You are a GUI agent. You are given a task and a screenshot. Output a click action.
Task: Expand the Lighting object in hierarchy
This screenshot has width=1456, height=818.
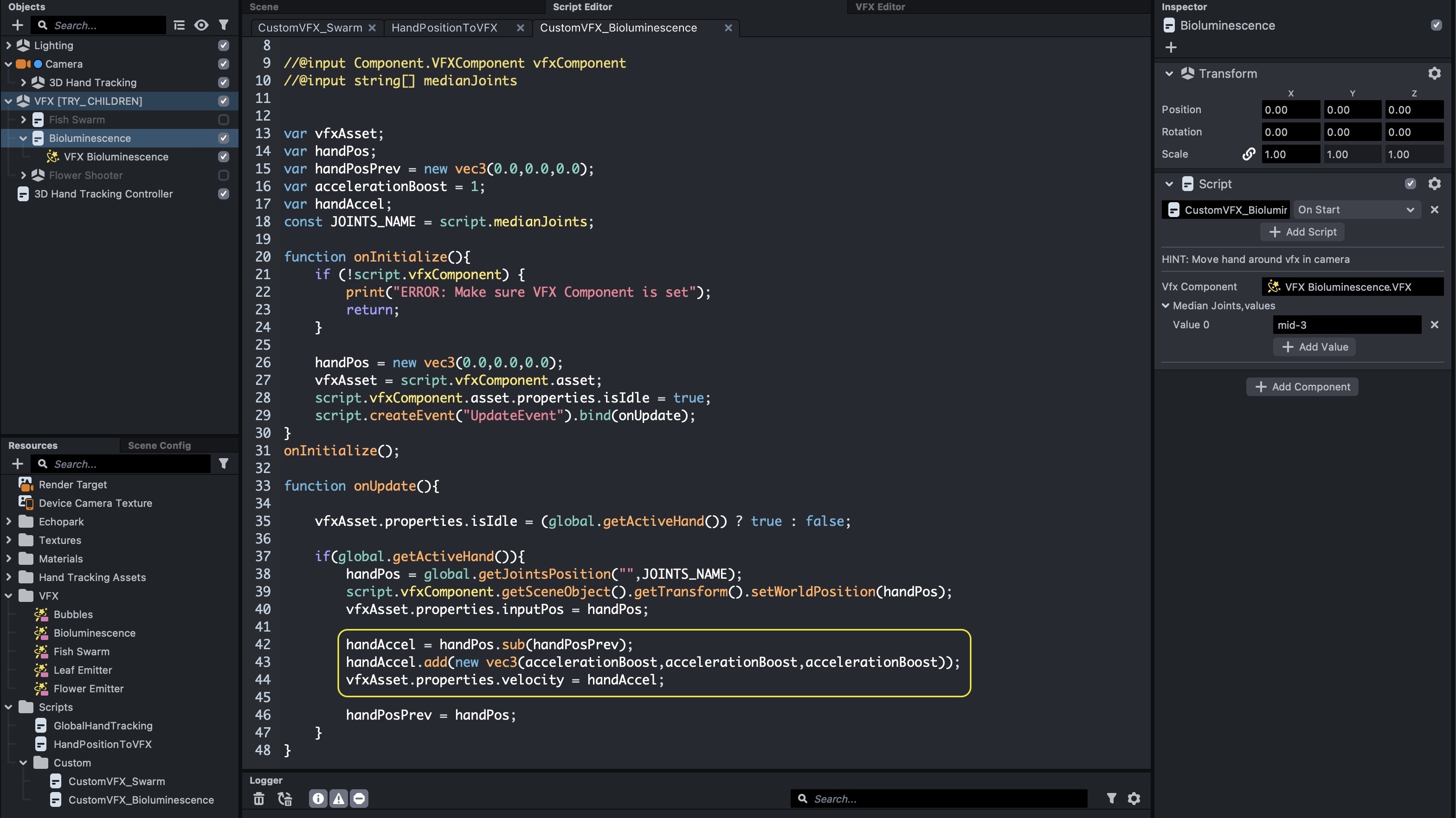point(8,45)
